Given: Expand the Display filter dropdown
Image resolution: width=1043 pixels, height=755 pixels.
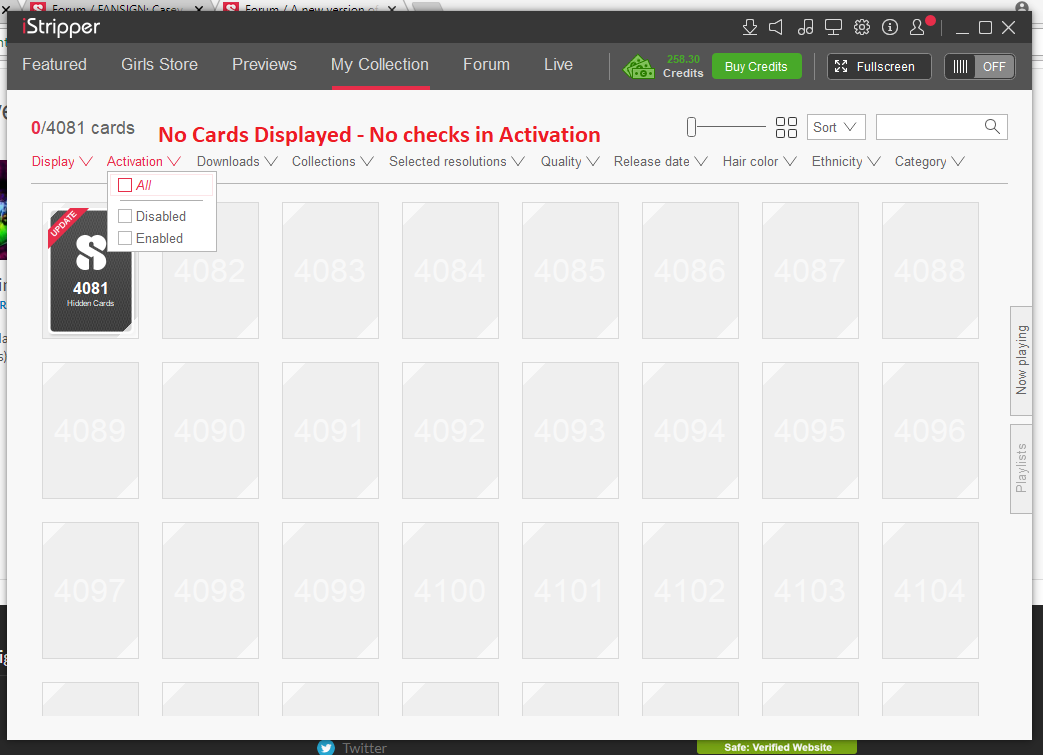Looking at the screenshot, I should click(62, 162).
